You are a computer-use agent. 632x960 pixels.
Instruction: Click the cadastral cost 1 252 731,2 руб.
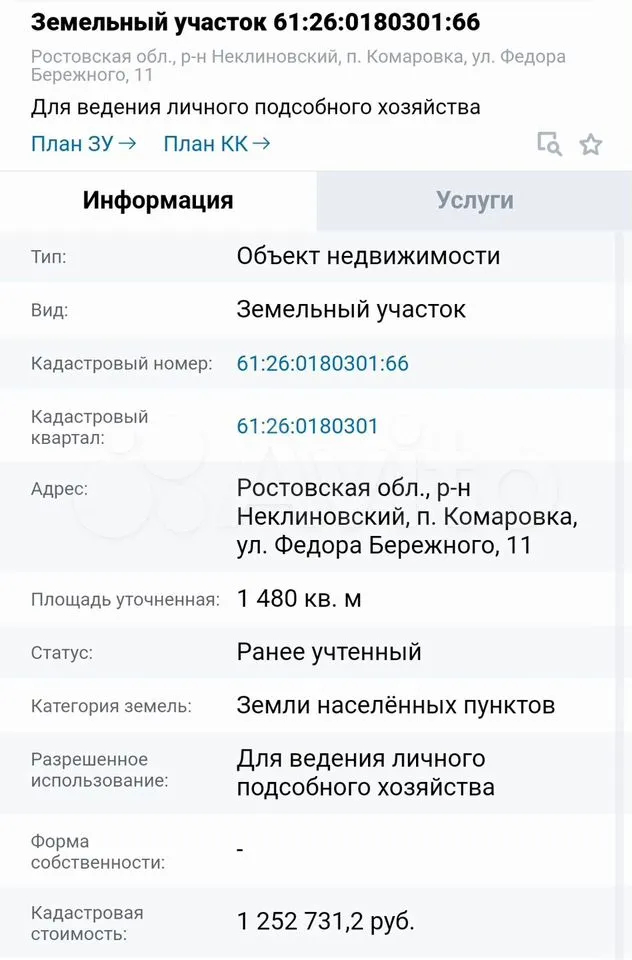point(326,921)
